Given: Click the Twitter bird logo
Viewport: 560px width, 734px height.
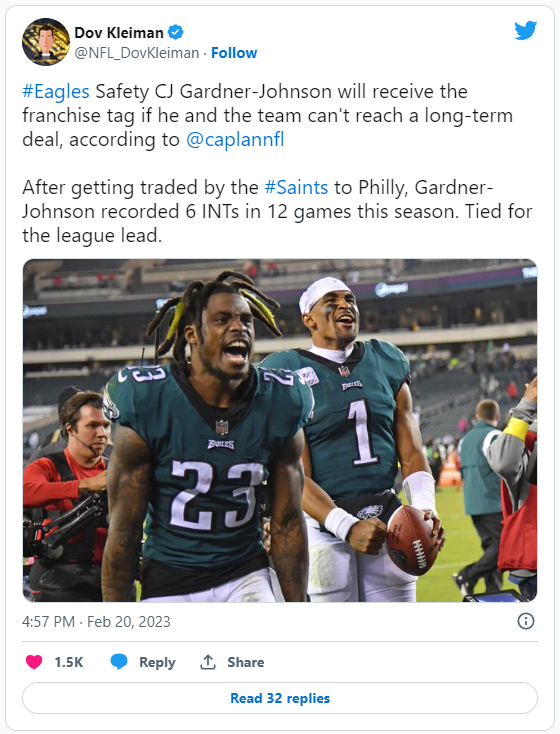Looking at the screenshot, I should (x=525, y=30).
